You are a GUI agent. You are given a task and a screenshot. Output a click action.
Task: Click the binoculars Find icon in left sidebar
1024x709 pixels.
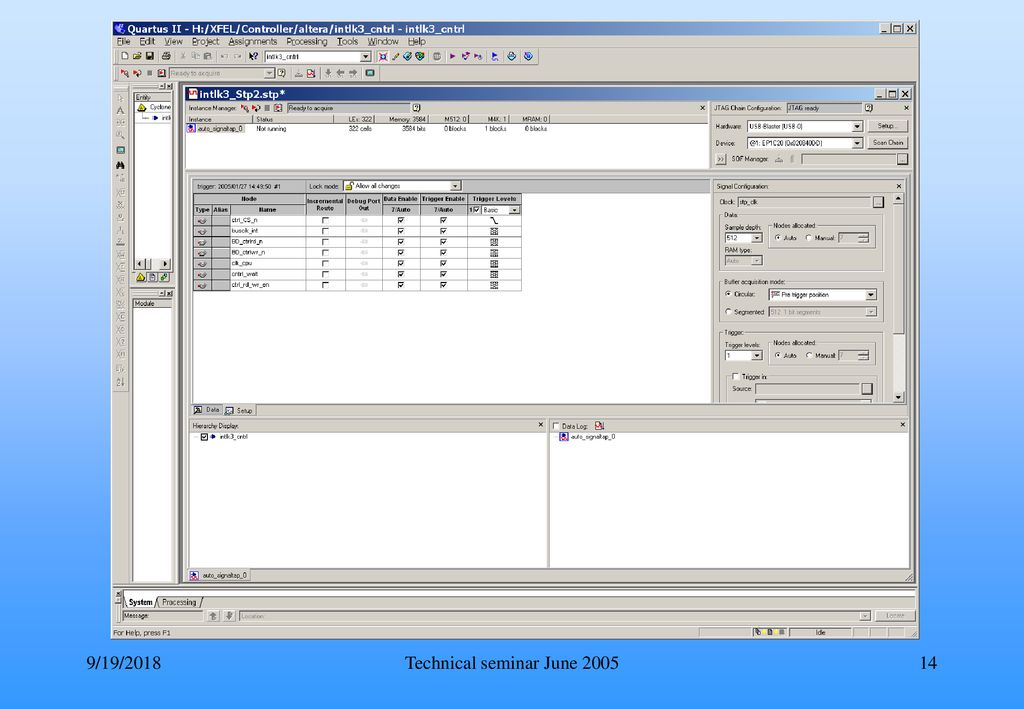(x=120, y=165)
